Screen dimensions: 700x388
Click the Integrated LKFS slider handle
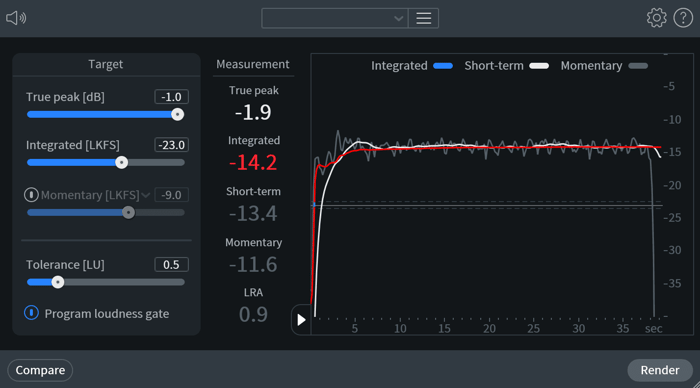click(121, 163)
